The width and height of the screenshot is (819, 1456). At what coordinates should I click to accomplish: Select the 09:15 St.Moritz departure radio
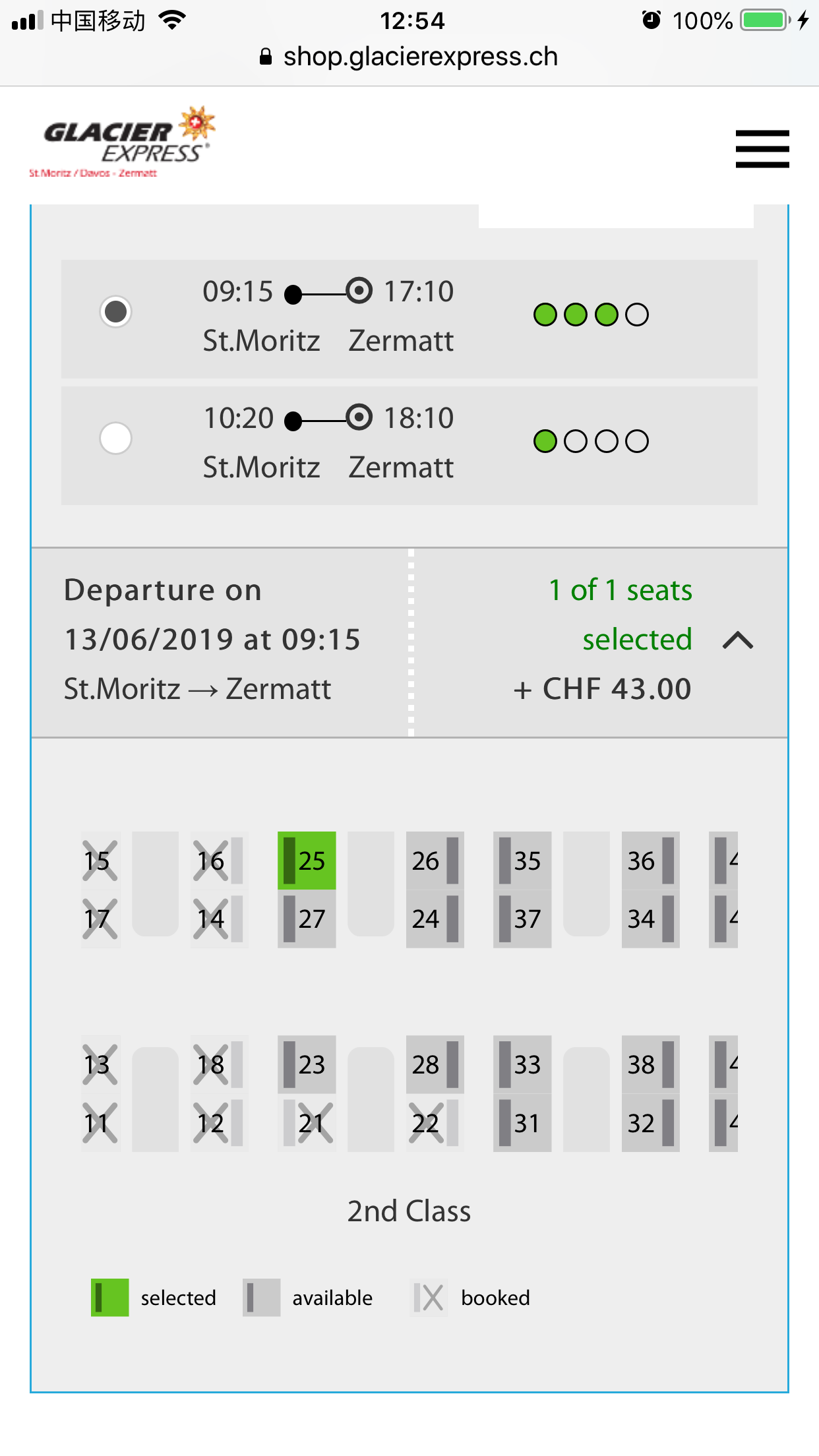click(x=116, y=312)
